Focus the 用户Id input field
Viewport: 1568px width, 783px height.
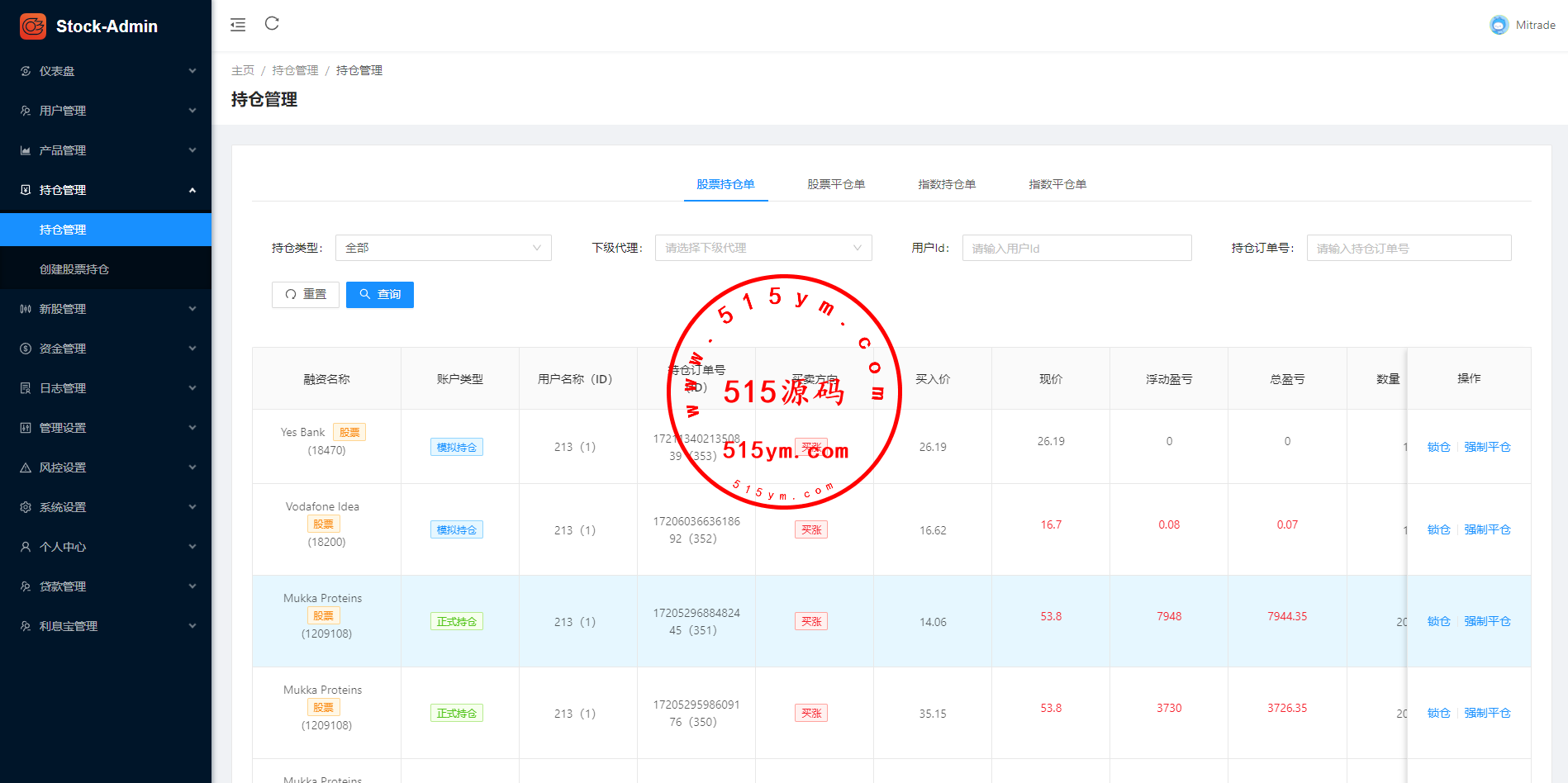coord(1076,248)
